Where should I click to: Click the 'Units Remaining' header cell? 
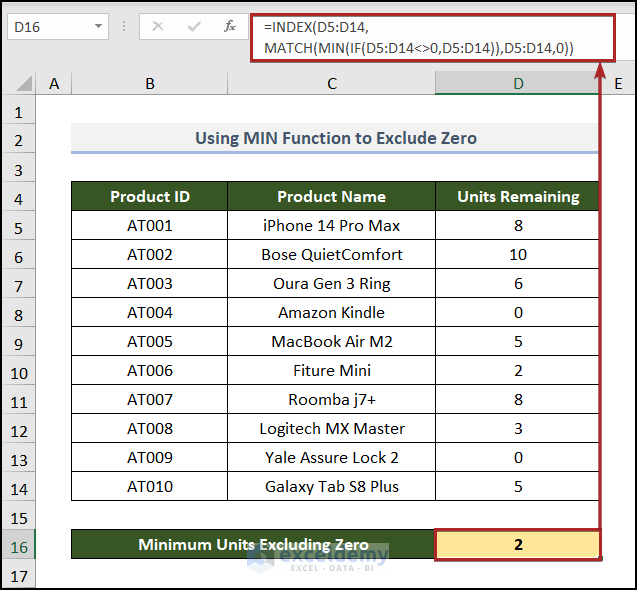(517, 196)
